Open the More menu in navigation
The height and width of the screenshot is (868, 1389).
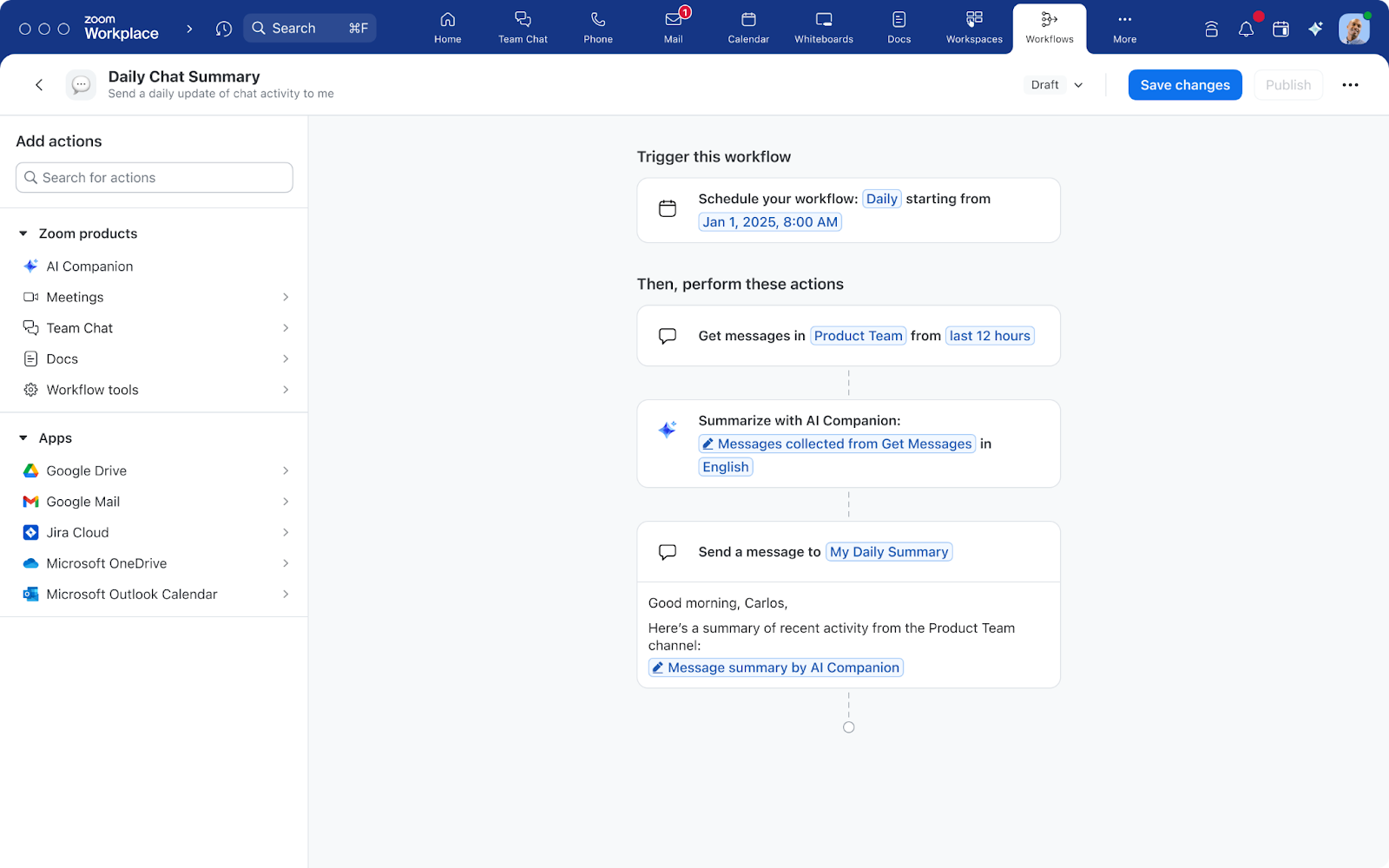(x=1124, y=28)
